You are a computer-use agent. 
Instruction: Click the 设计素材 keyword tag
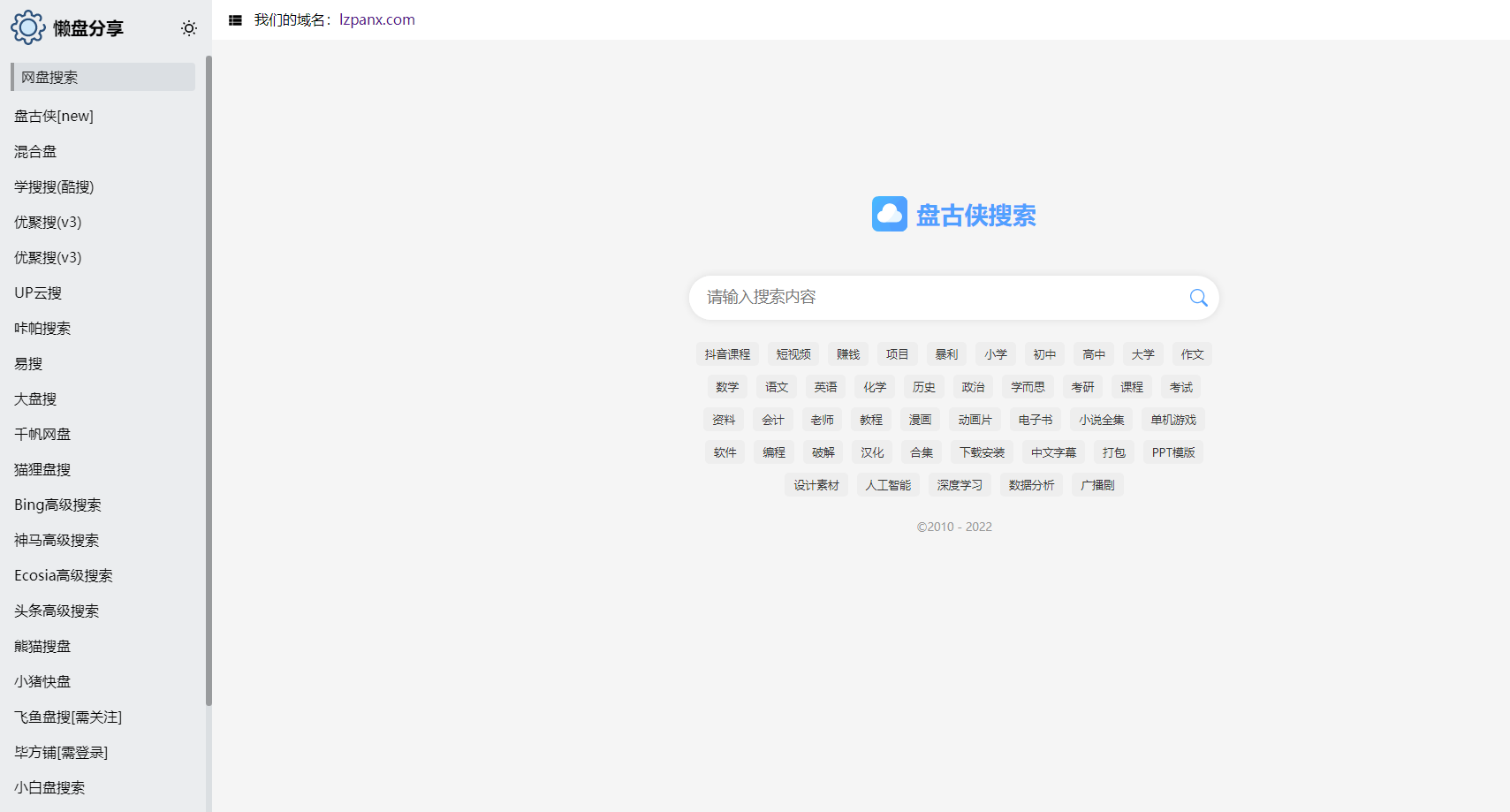(816, 485)
